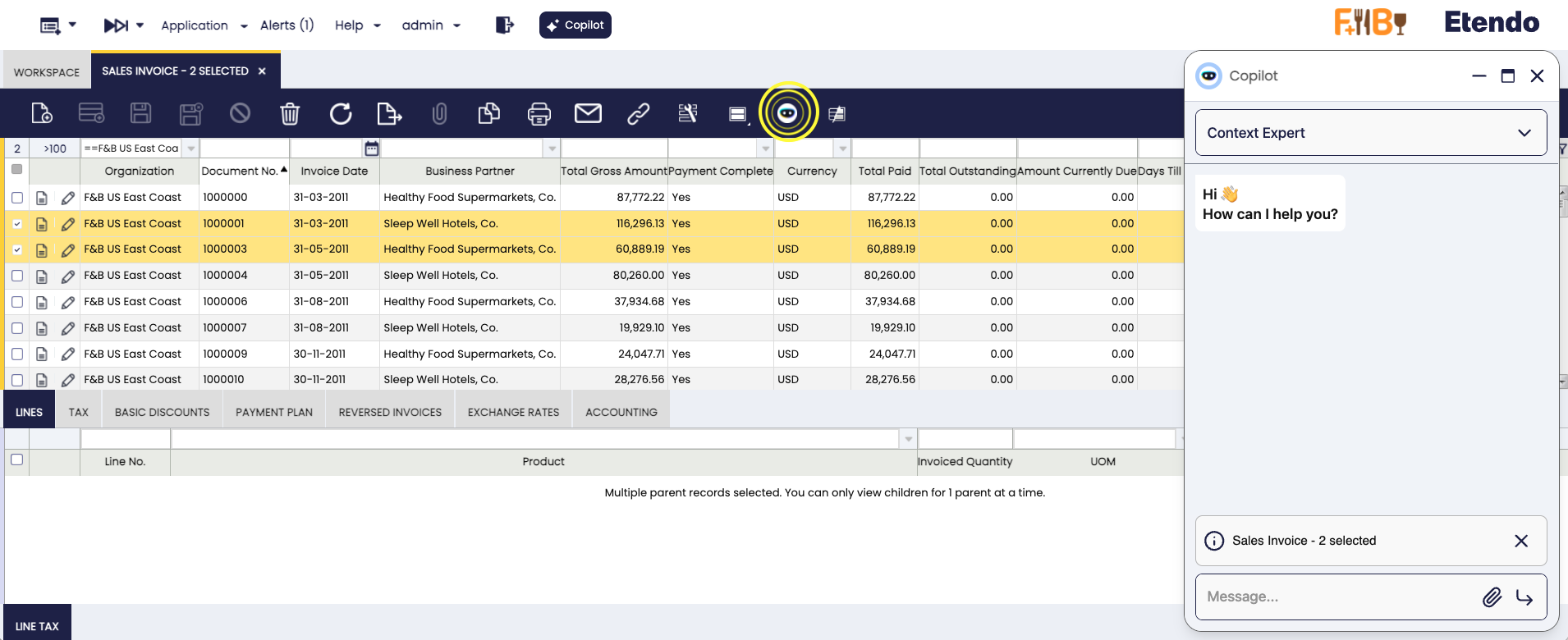Viewport: 1568px width, 640px height.
Task: Remove the Sales Invoice - 2 selected context
Action: coord(1521,541)
